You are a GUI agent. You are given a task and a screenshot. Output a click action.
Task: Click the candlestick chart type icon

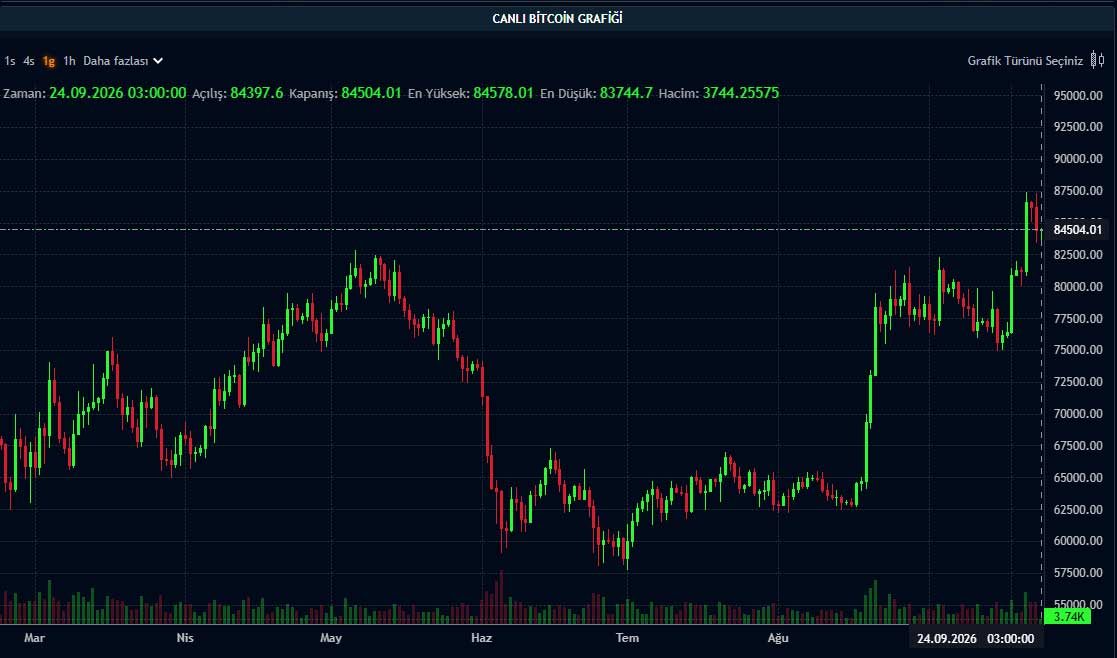coord(1098,61)
